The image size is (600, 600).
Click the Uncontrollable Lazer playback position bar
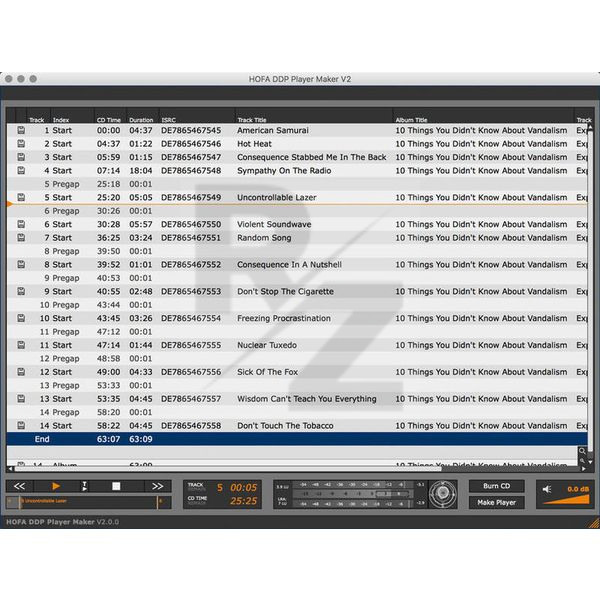click(88, 502)
